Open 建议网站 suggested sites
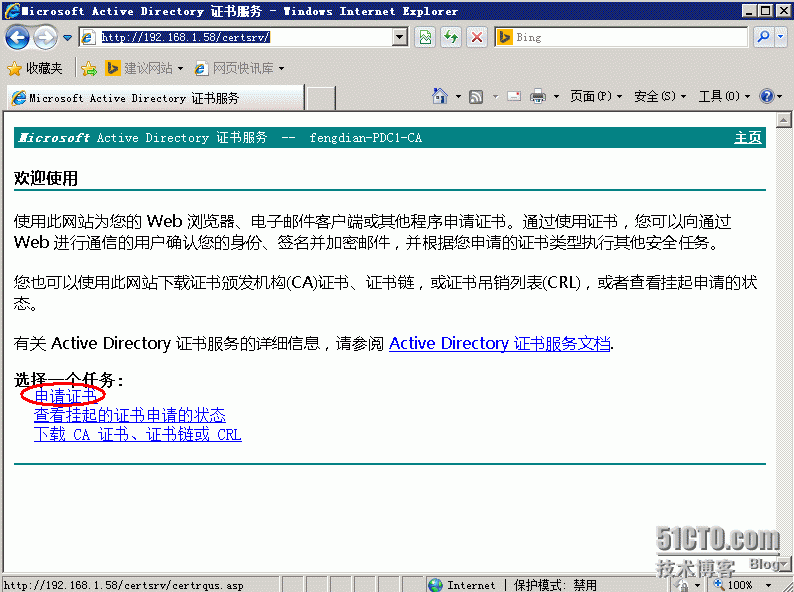 [144, 68]
